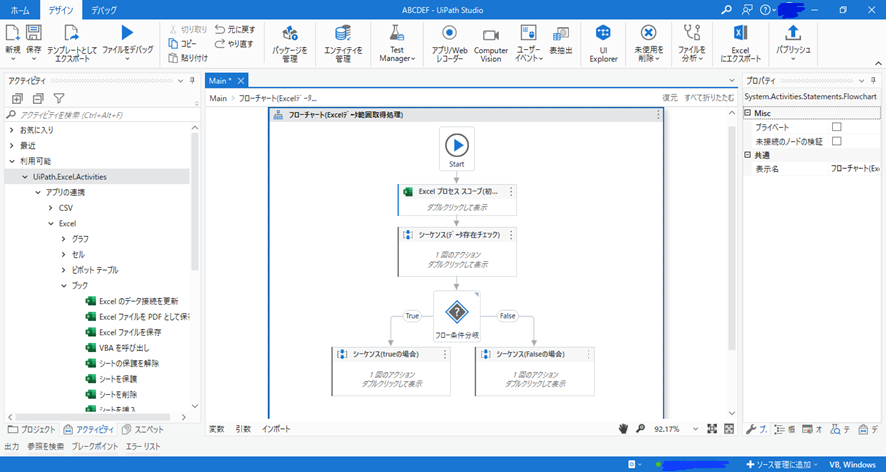Click the パブリッシュ (Publish) icon
This screenshot has height=472, width=886.
793,36
